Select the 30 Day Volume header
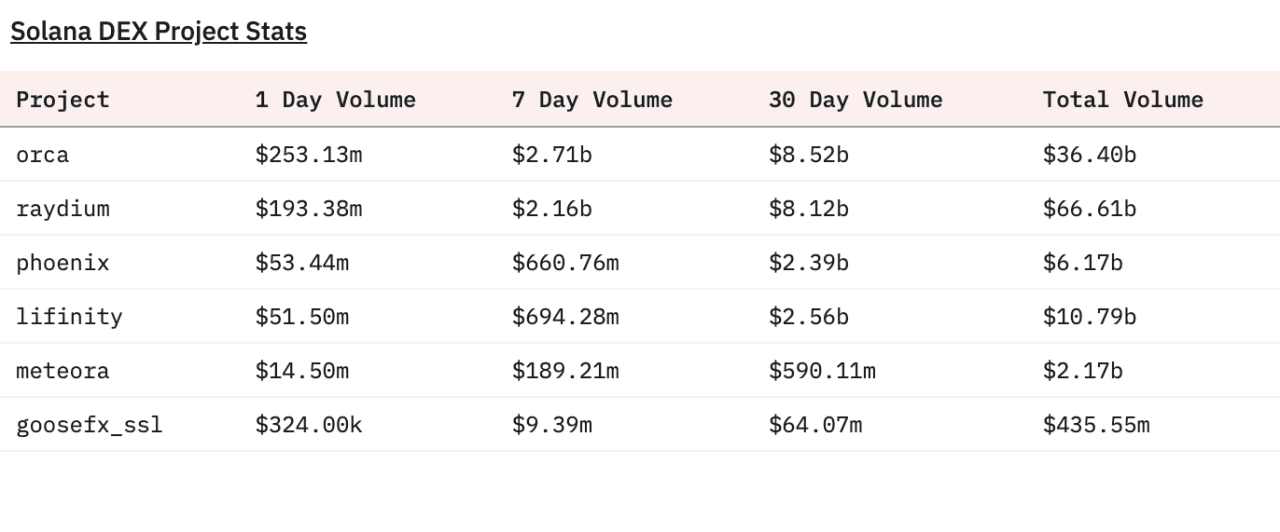The image size is (1280, 532). tap(855, 100)
